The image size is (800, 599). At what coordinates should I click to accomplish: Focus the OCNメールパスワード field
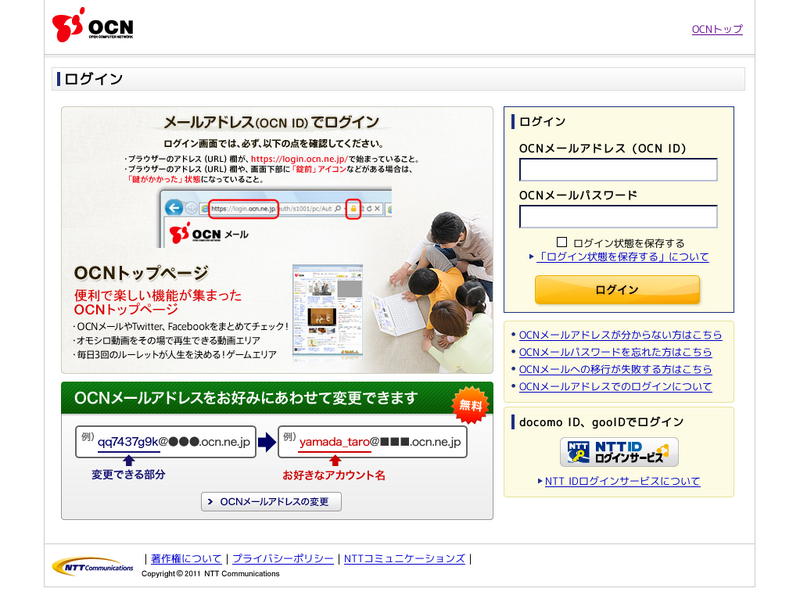(x=618, y=217)
